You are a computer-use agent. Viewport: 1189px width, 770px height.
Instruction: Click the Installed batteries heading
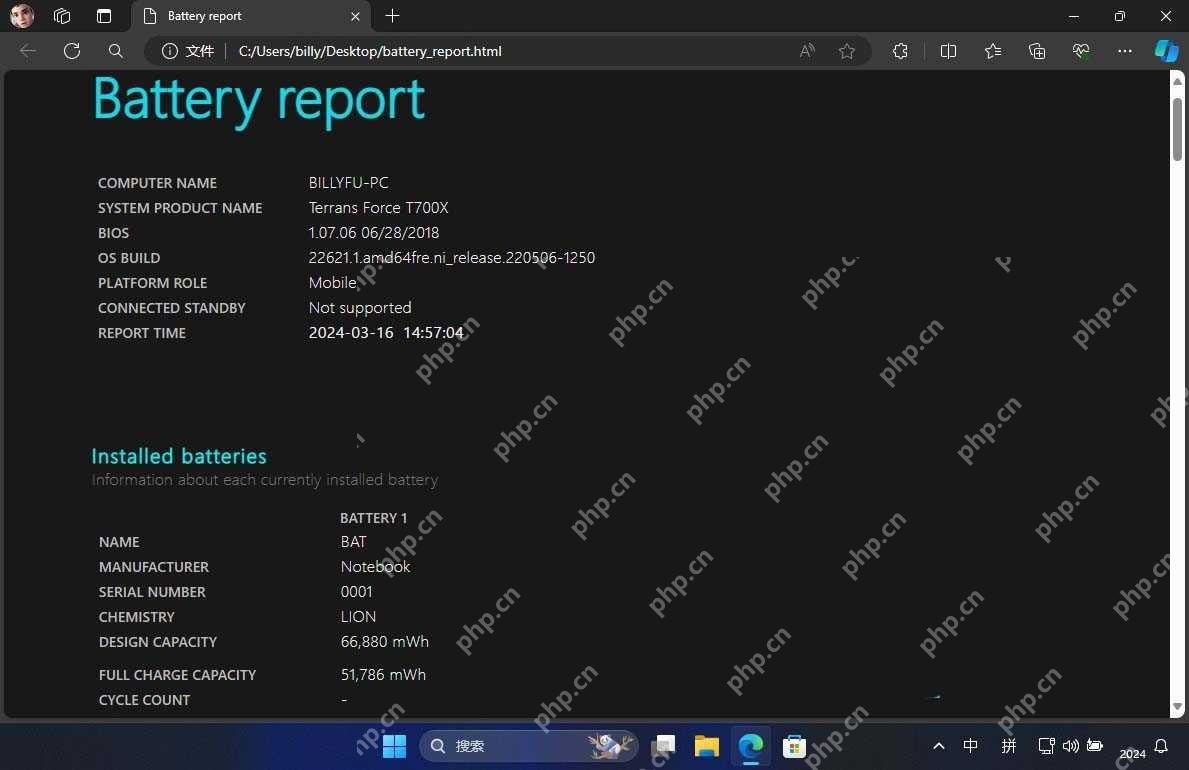[x=179, y=456]
